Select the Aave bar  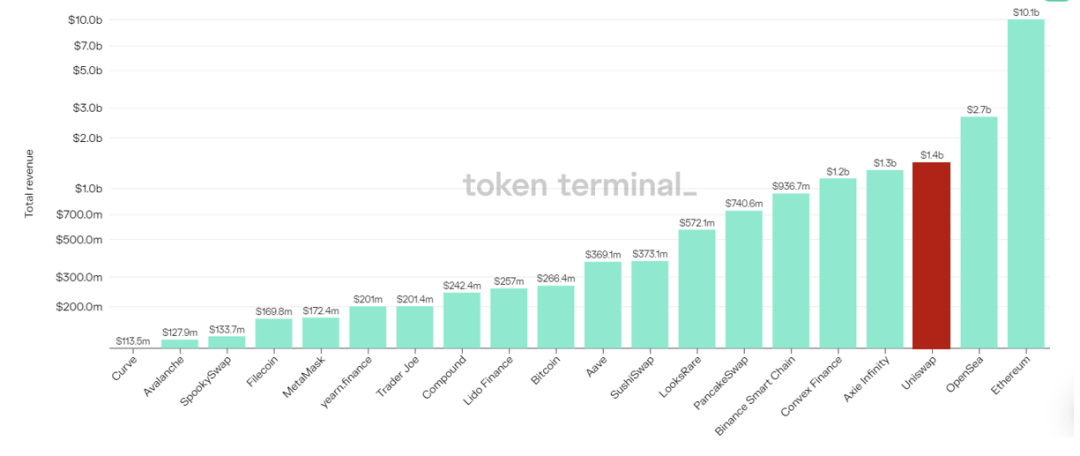(x=603, y=304)
